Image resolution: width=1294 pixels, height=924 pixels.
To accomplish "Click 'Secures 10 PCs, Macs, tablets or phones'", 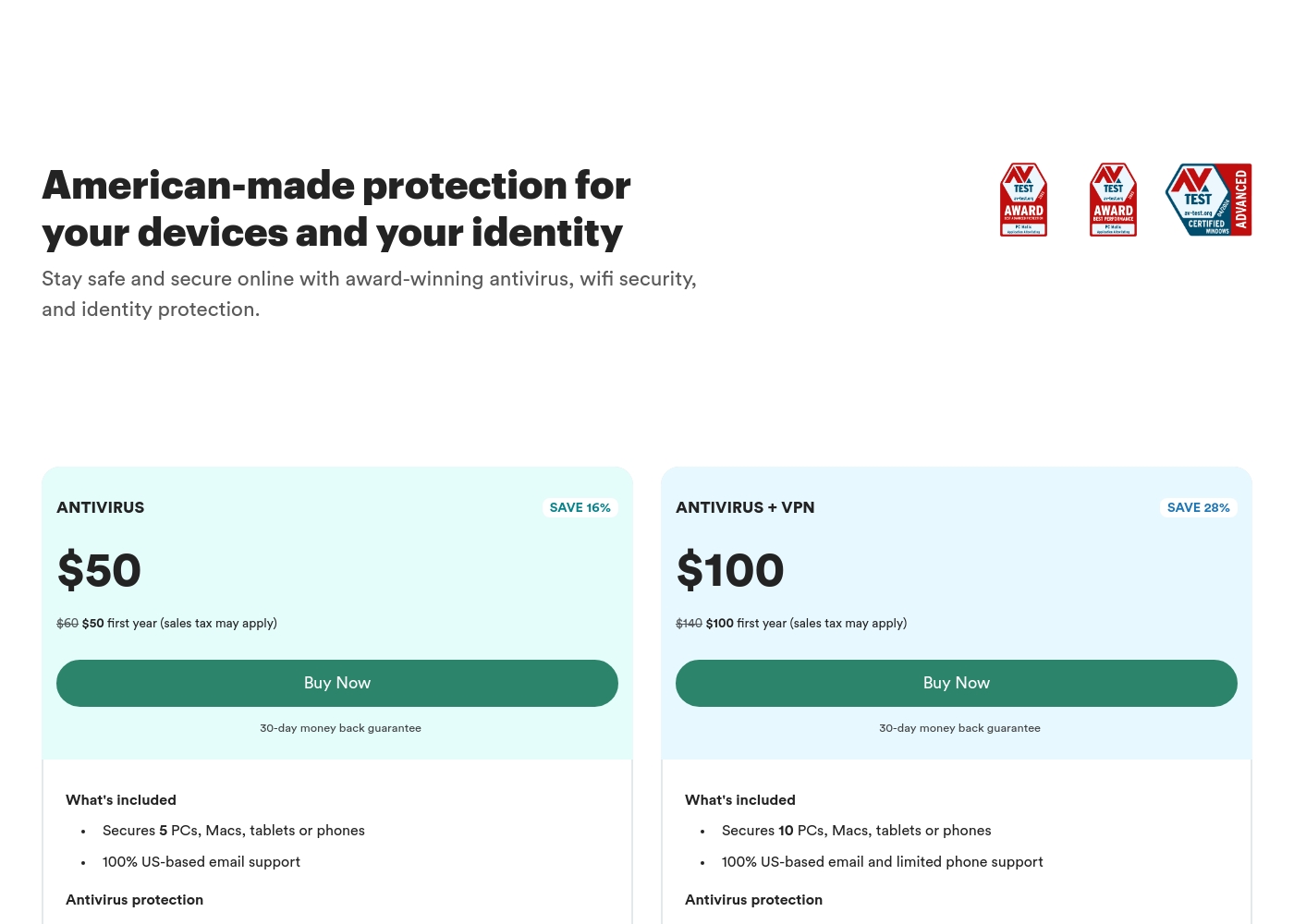I will tap(857, 831).
